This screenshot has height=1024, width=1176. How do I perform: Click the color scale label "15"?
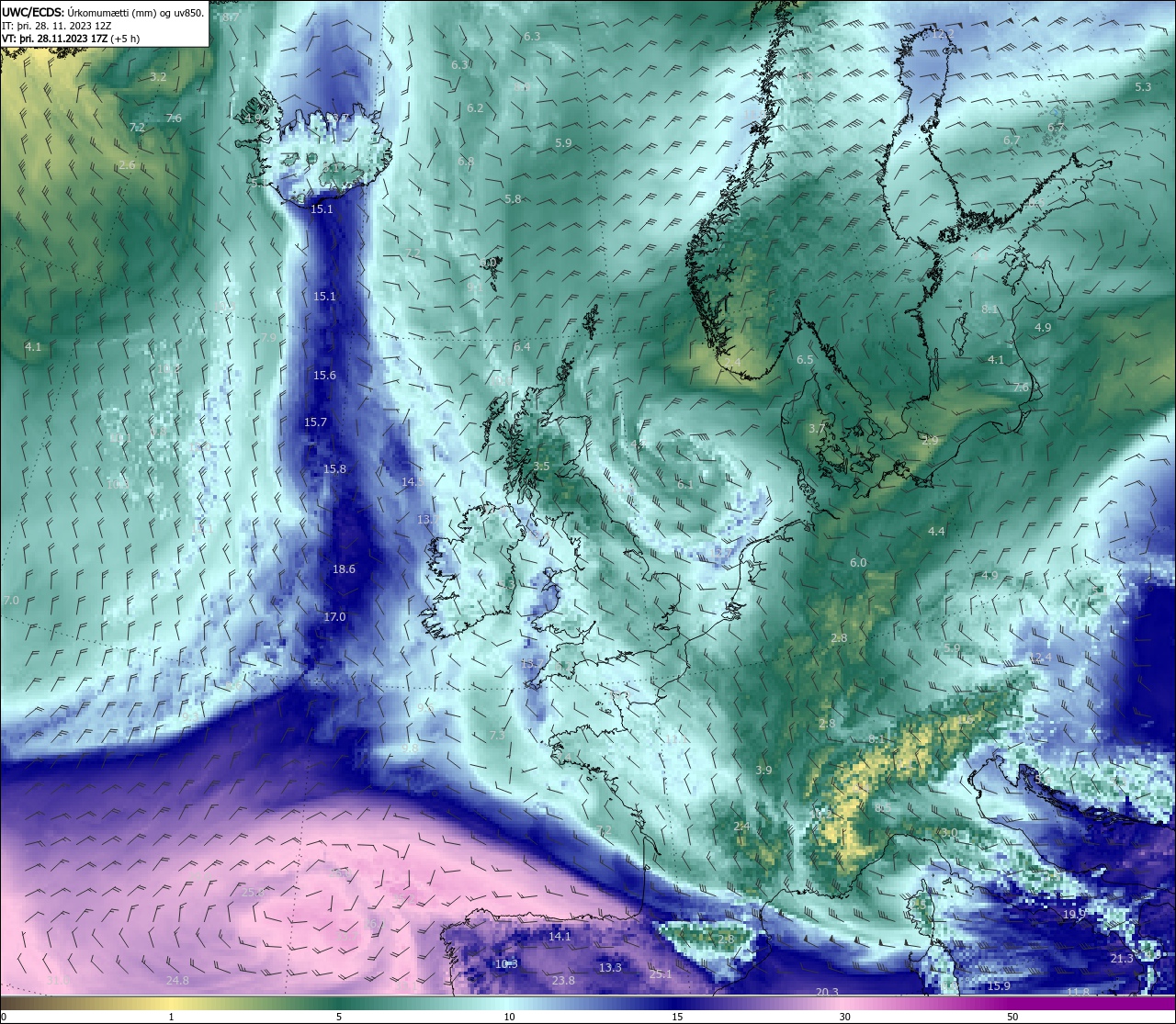click(x=676, y=1017)
